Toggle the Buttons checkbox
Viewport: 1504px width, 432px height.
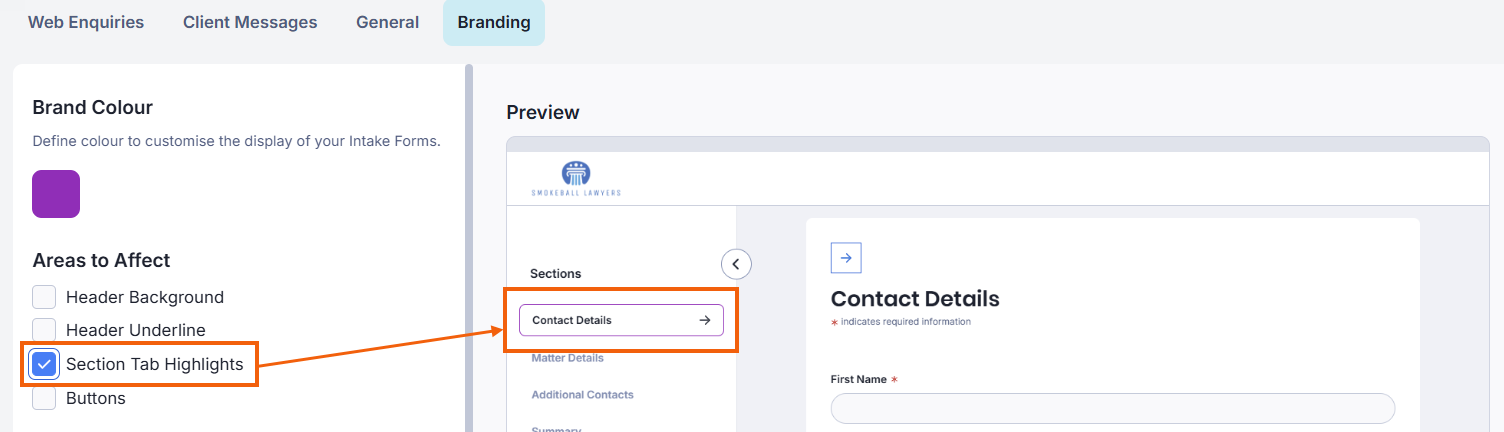[44, 398]
